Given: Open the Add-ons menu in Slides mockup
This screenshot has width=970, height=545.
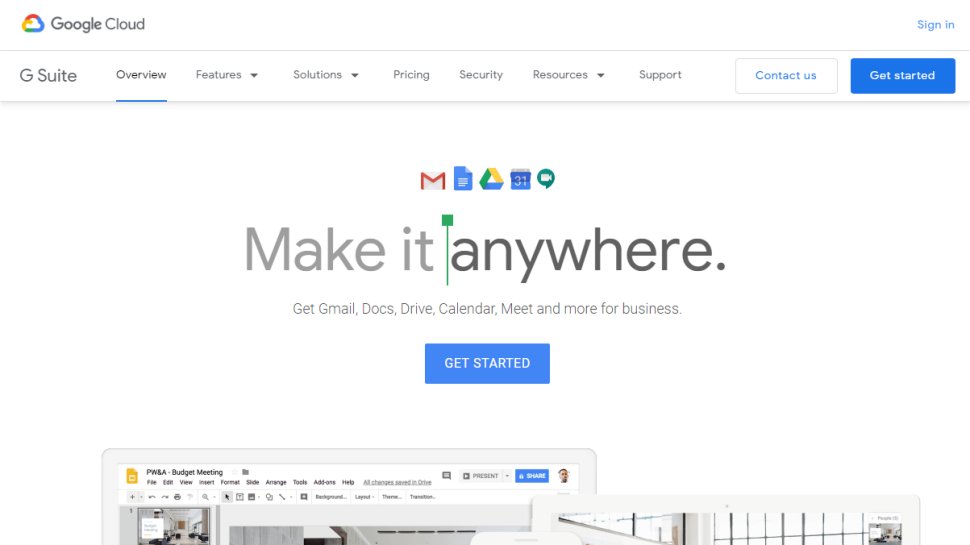Looking at the screenshot, I should point(324,483).
